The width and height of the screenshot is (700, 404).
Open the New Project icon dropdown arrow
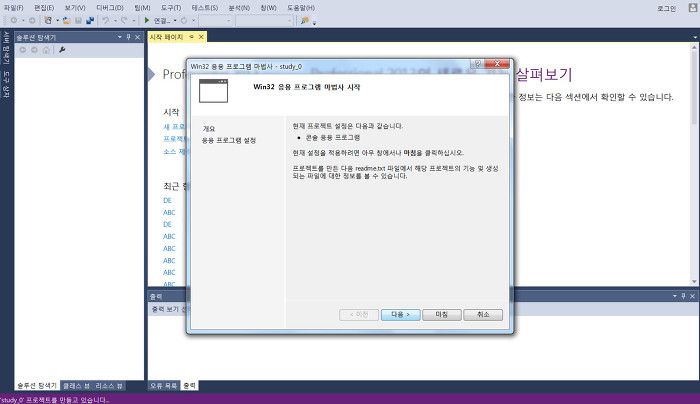(x=57, y=21)
